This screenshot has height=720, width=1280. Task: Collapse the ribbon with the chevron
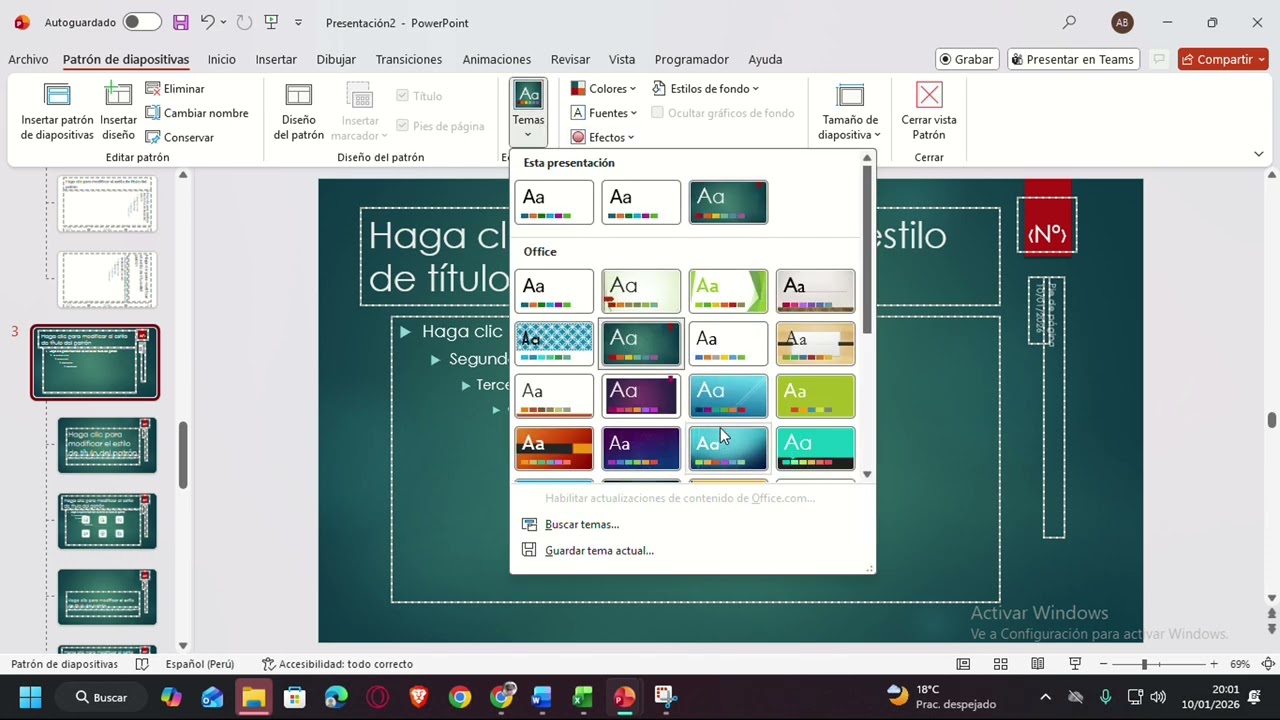coord(1258,154)
